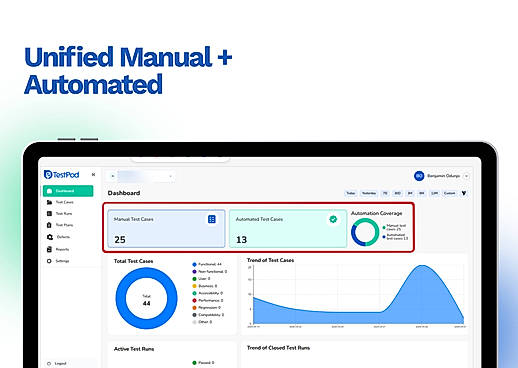Click the Test Runs list icon
The image size is (518, 368).
(49, 214)
